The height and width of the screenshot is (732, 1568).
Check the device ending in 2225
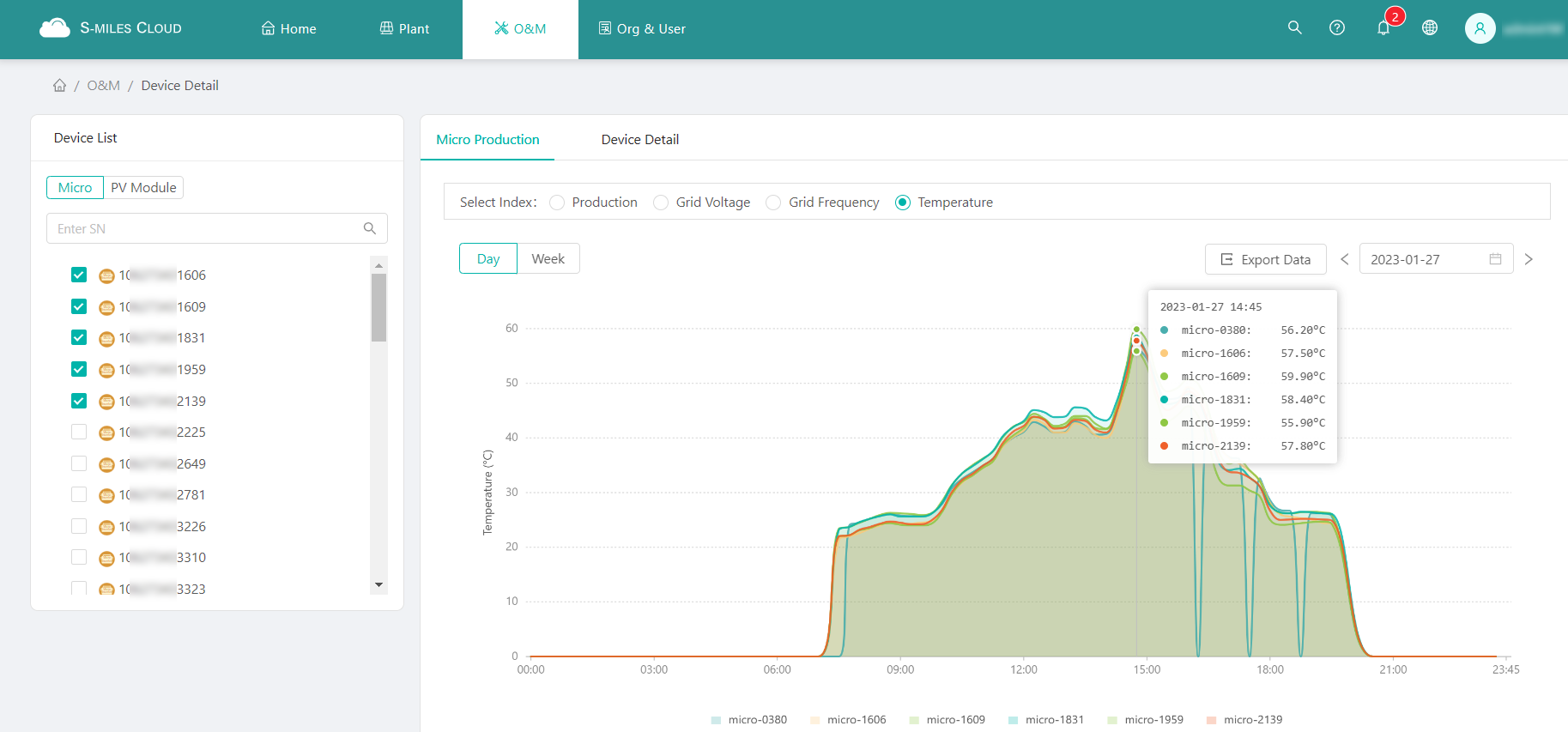point(79,432)
